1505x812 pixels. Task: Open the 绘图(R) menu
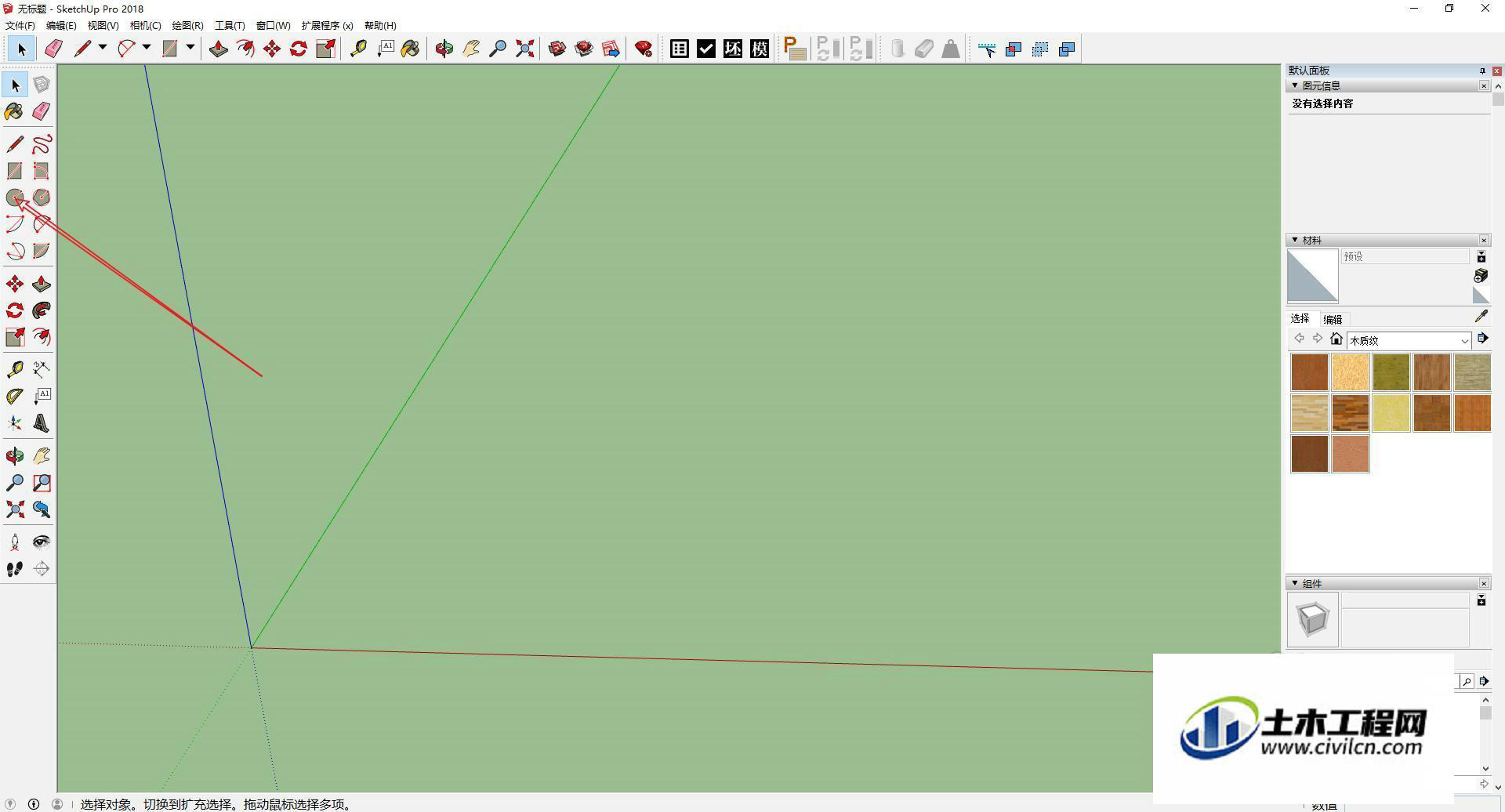point(187,25)
